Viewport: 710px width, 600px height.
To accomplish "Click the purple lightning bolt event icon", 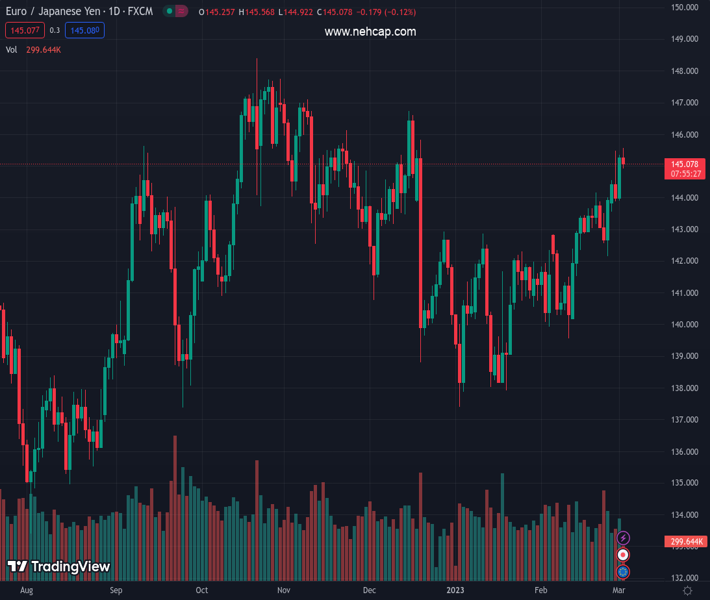I will pos(623,539).
